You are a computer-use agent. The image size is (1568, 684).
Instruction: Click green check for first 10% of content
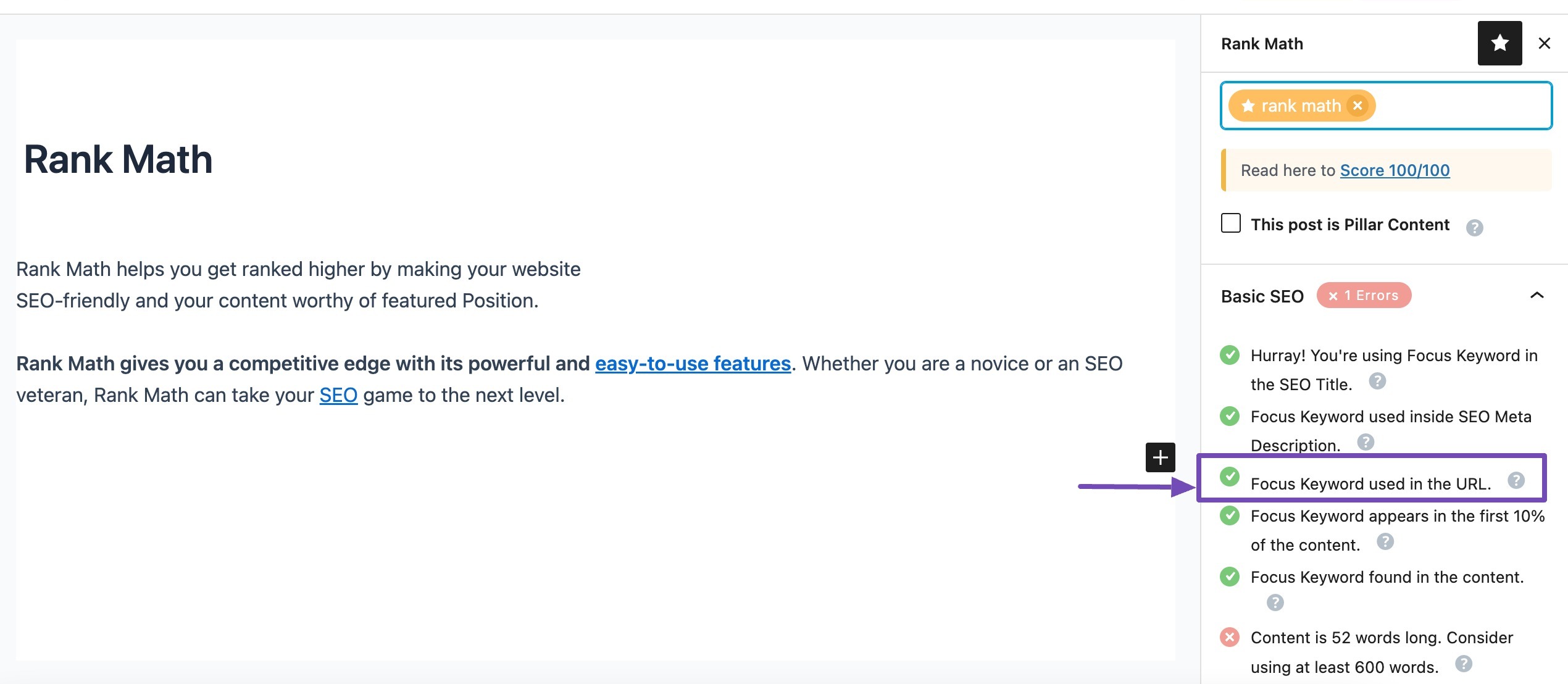(1230, 515)
